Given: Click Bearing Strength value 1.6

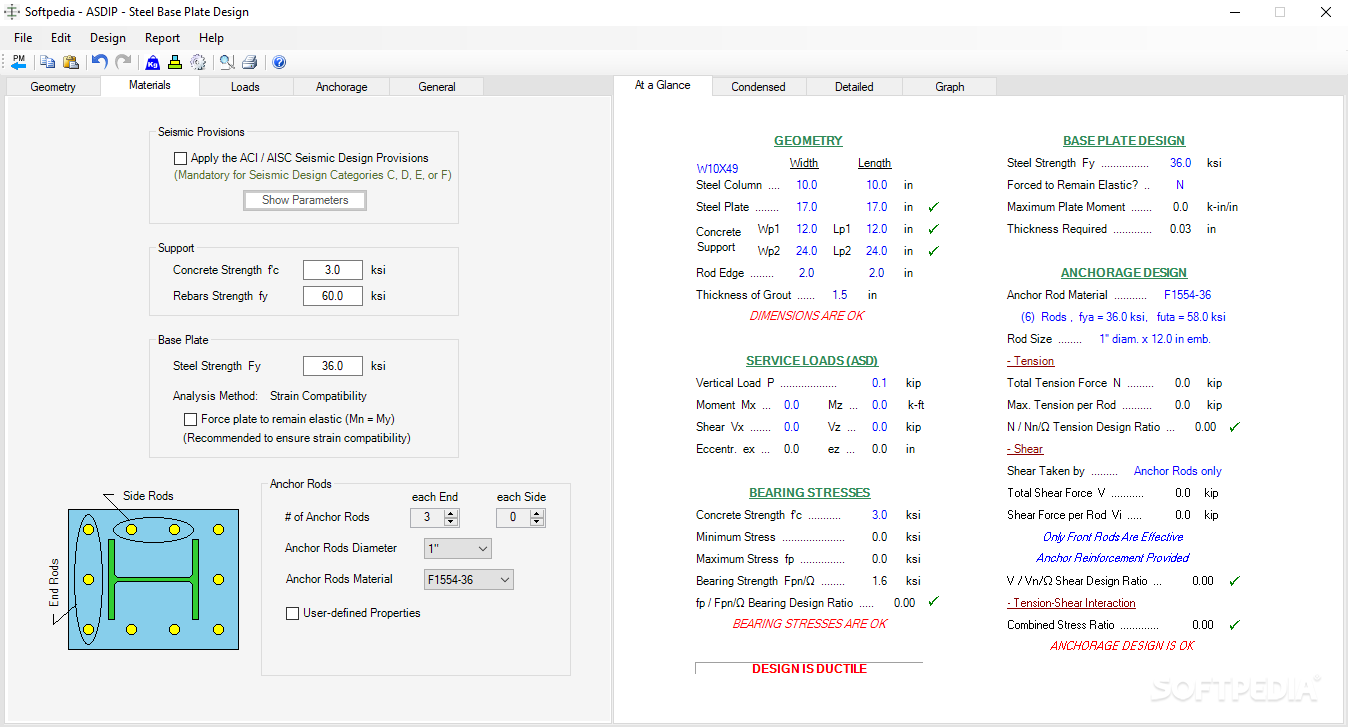Looking at the screenshot, I should (x=879, y=581).
